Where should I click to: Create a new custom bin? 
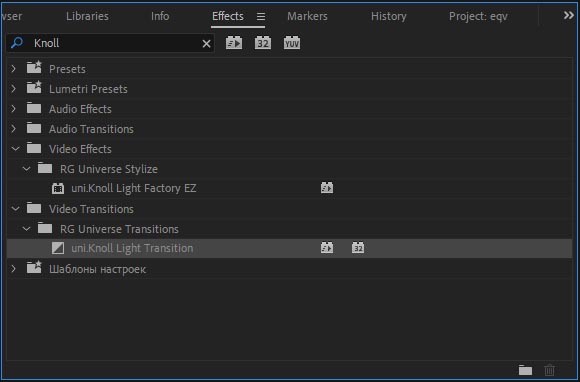pyautogui.click(x=525, y=370)
